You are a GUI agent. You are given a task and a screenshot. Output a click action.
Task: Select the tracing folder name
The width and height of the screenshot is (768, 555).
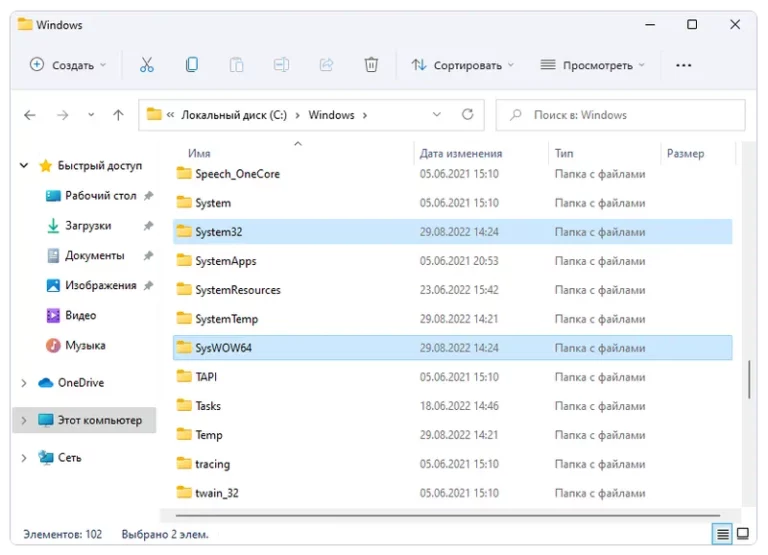(213, 464)
